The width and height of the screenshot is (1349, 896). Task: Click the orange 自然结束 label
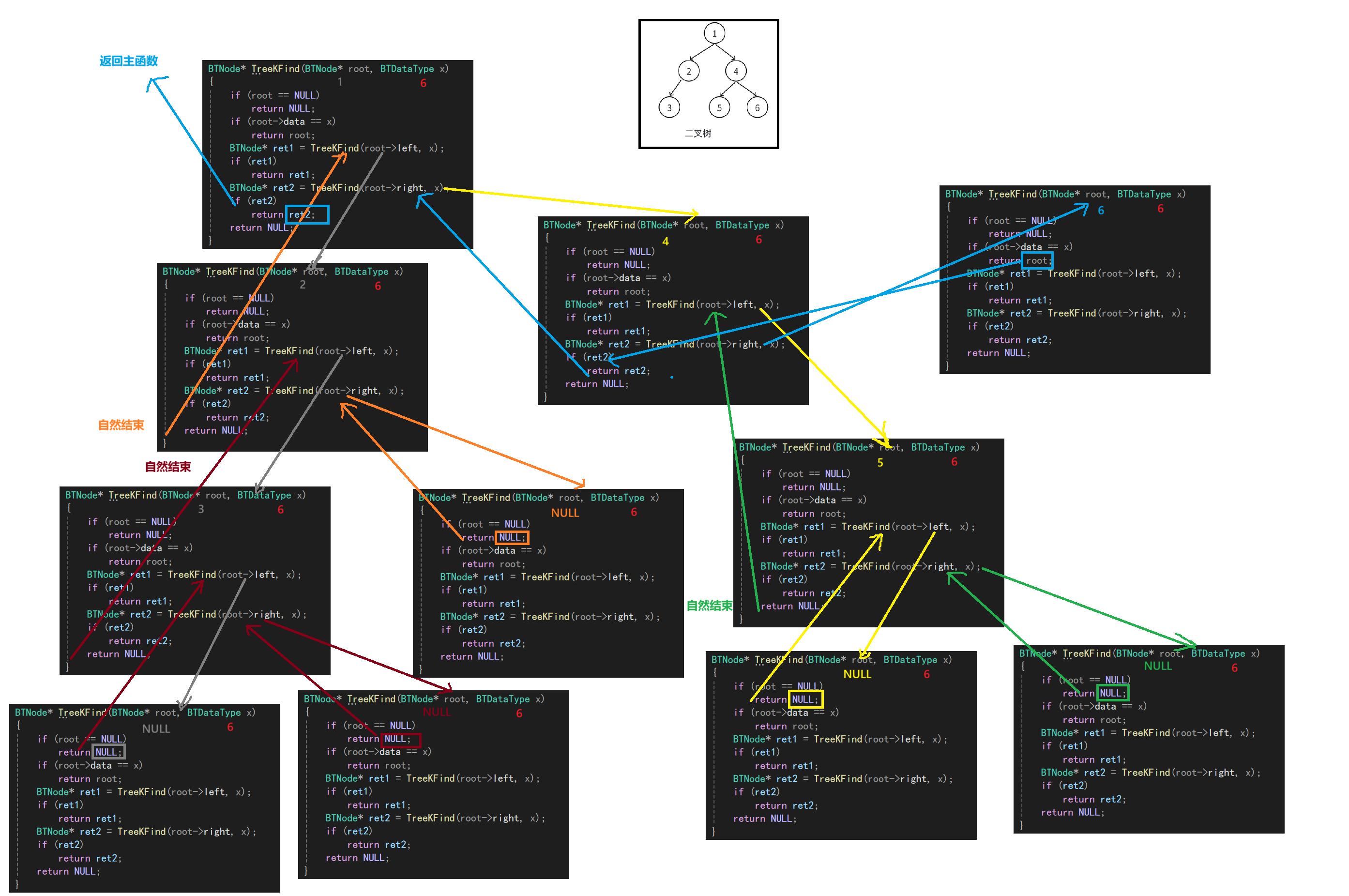point(121,425)
